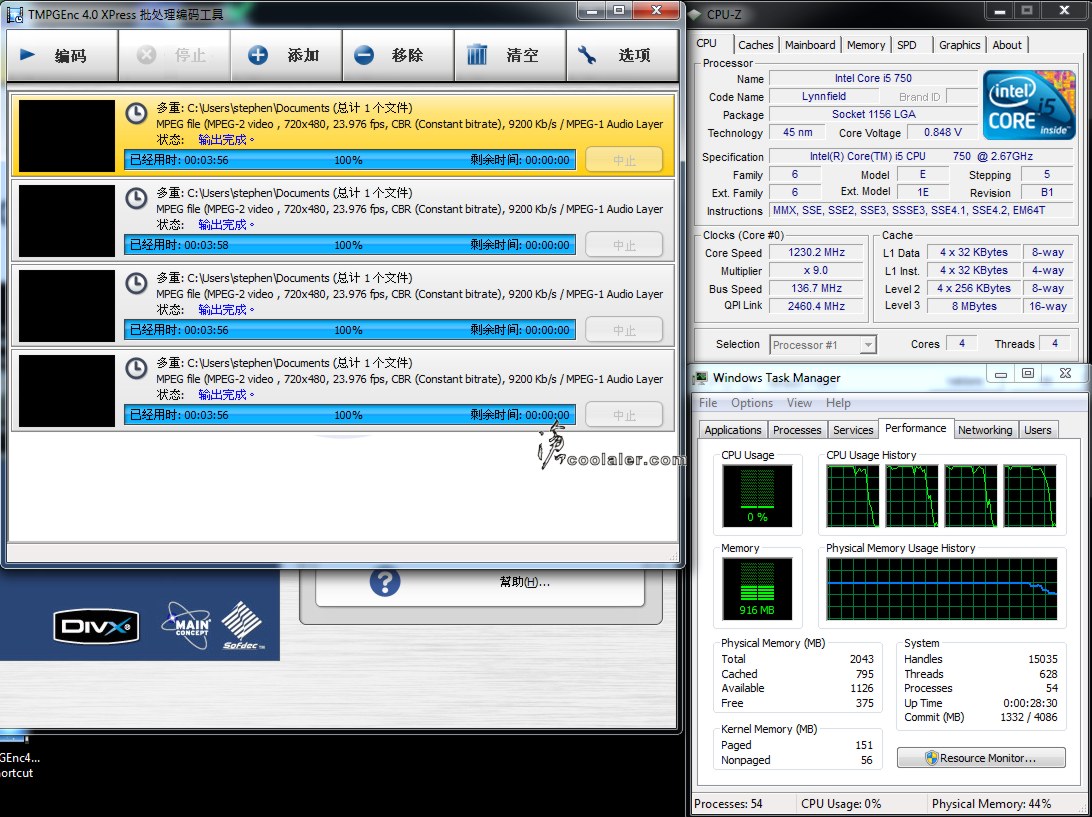Click the Multiplier value "x 9.0"
The height and width of the screenshot is (817, 1092).
[816, 270]
